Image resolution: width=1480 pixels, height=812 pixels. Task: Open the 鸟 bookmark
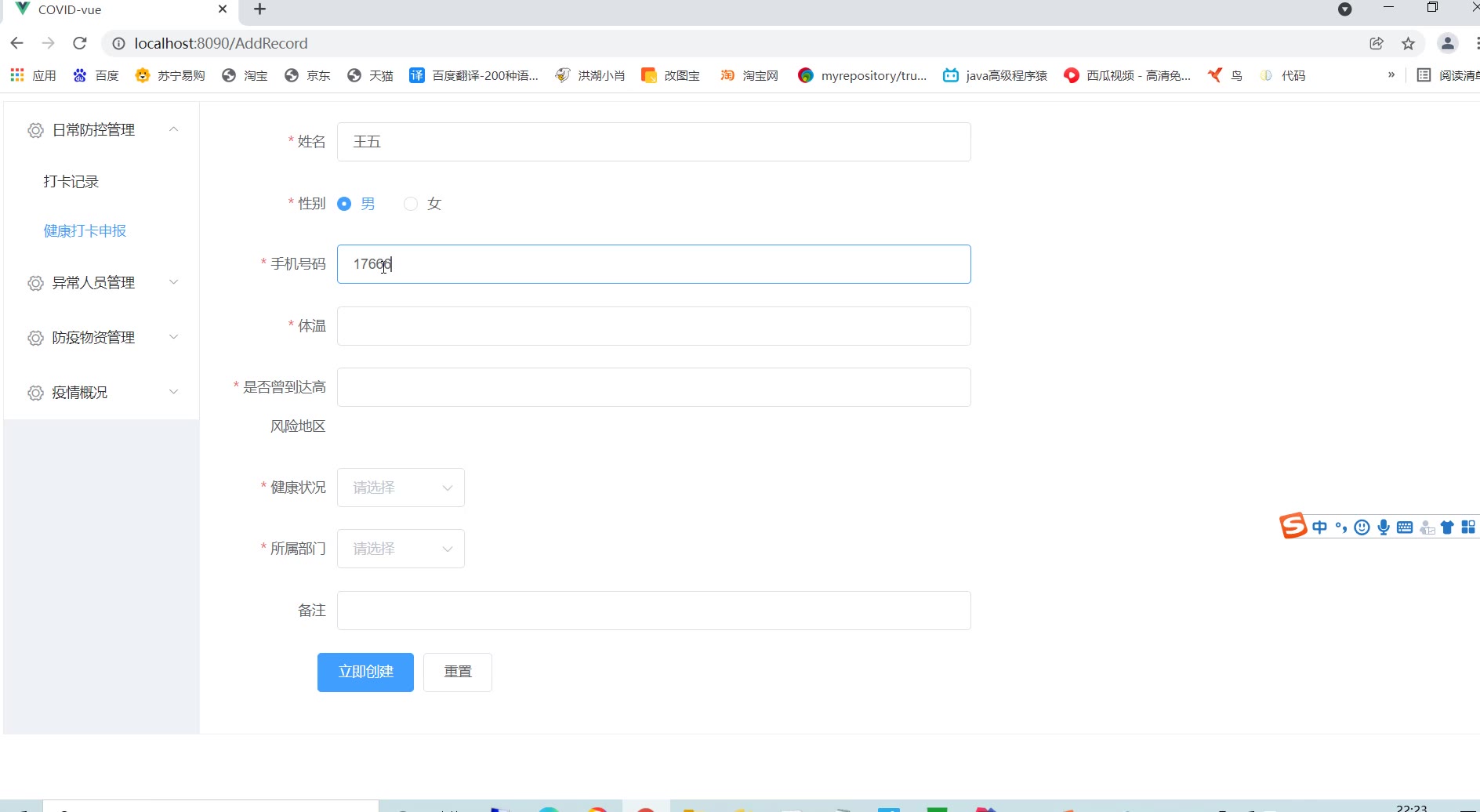[1225, 75]
